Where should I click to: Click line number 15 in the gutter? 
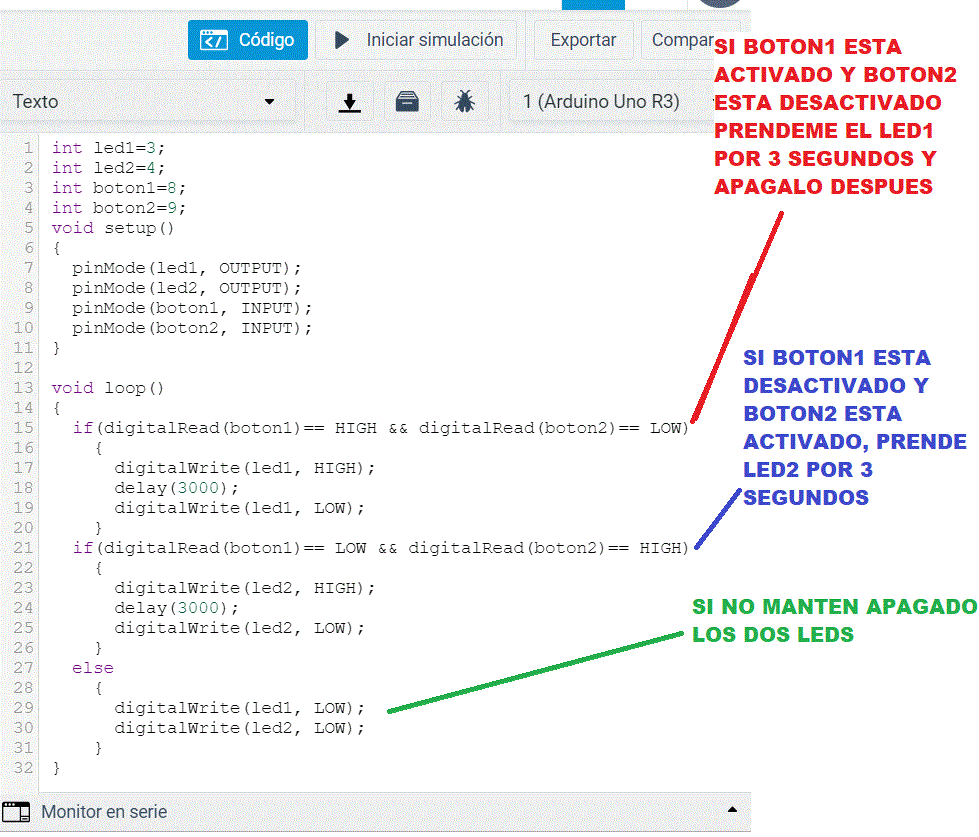tap(23, 428)
